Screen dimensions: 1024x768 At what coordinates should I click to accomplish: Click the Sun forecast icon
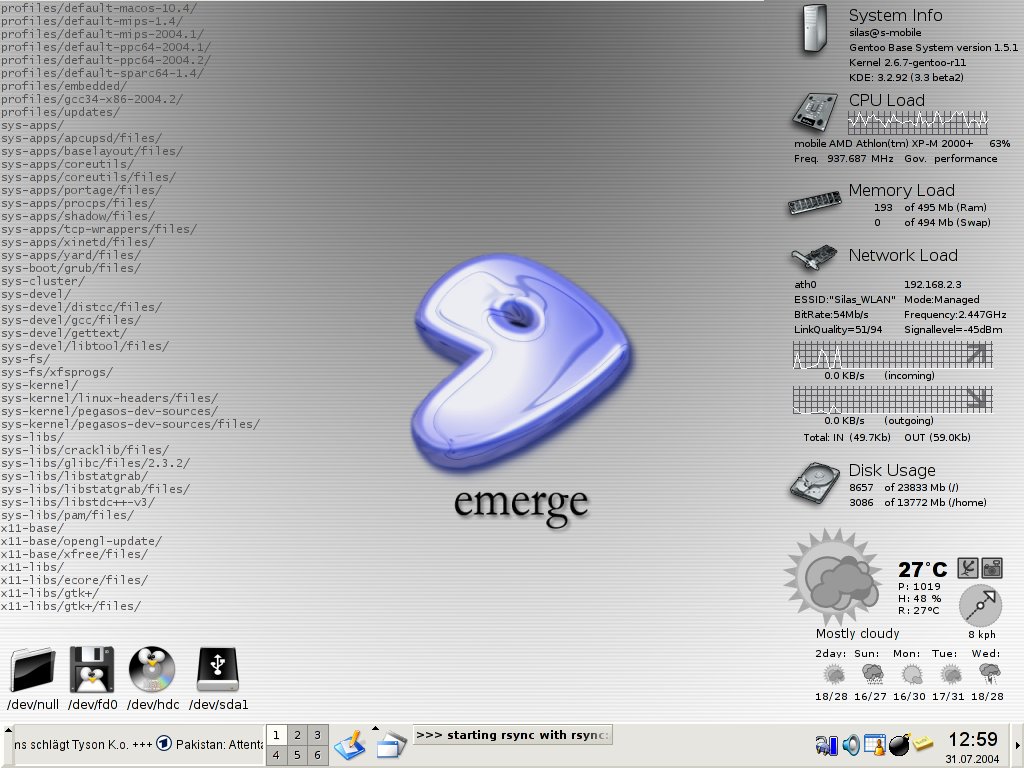click(872, 674)
